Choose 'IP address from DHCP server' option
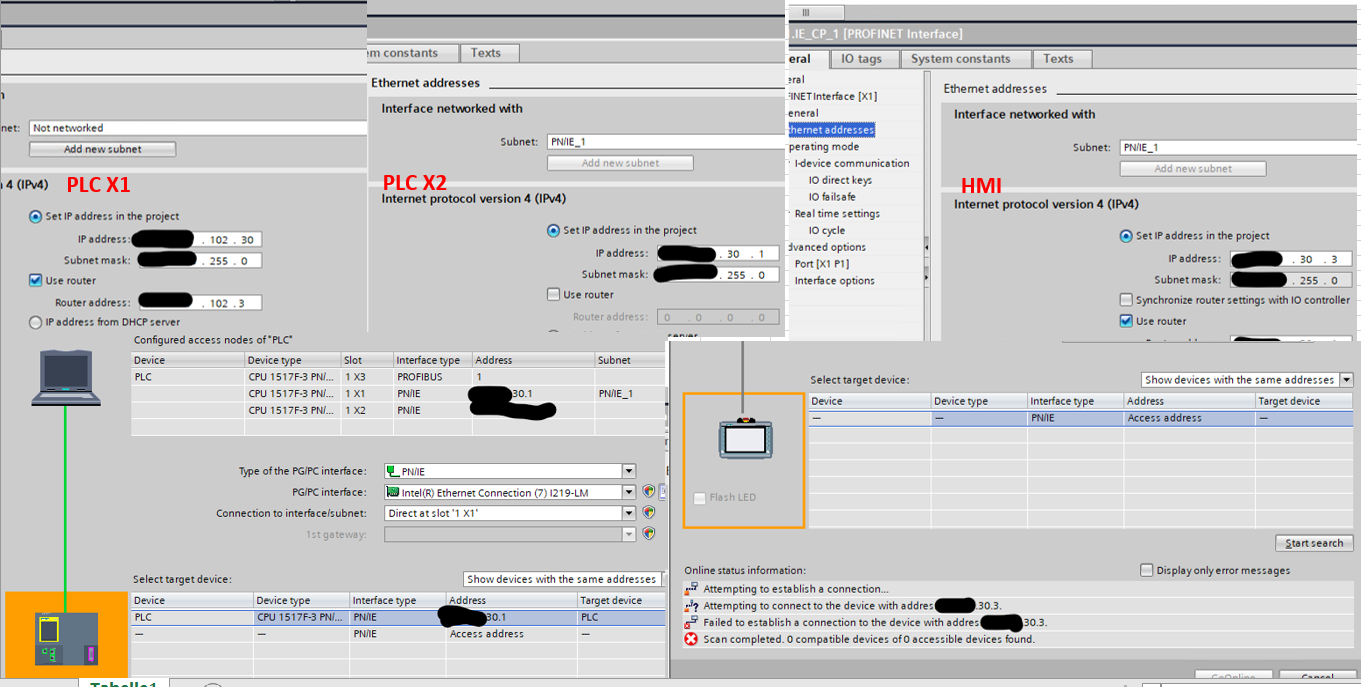The width and height of the screenshot is (1361, 687). tap(36, 322)
